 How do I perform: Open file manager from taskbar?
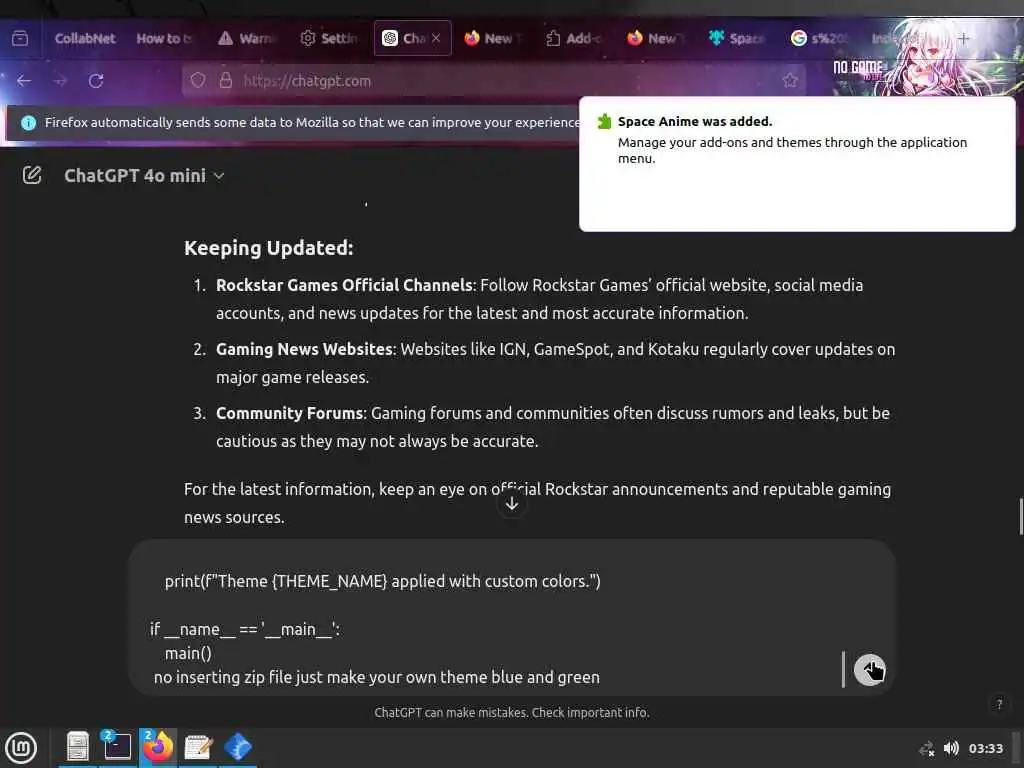coord(78,746)
